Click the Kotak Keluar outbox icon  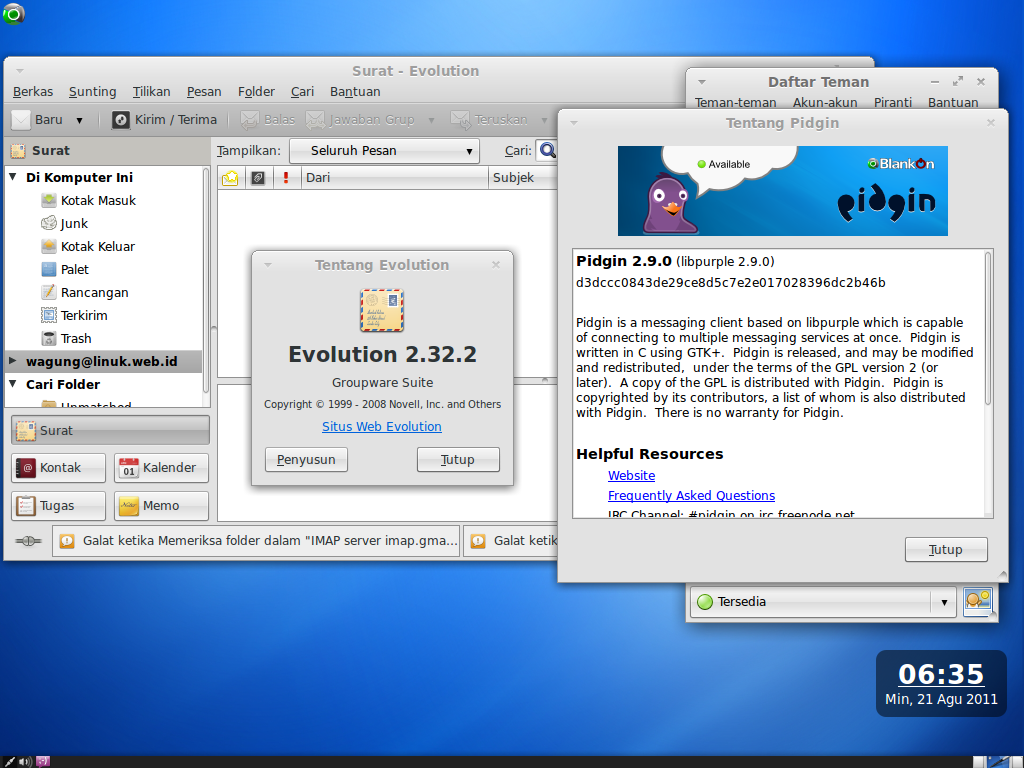(49, 246)
